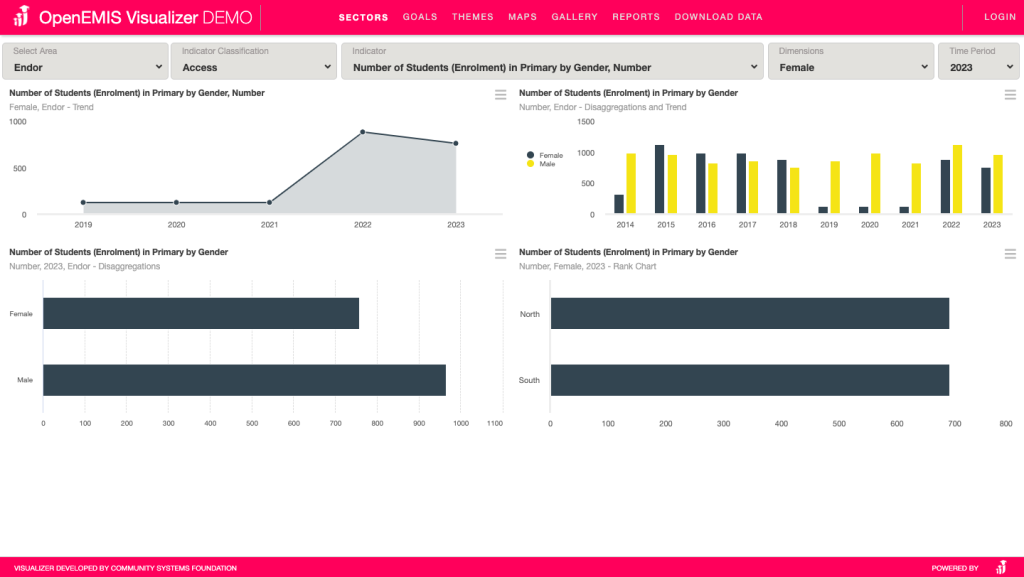Screen dimensions: 1024x577
Task: Open the Maps menu item
Action: click(x=522, y=17)
